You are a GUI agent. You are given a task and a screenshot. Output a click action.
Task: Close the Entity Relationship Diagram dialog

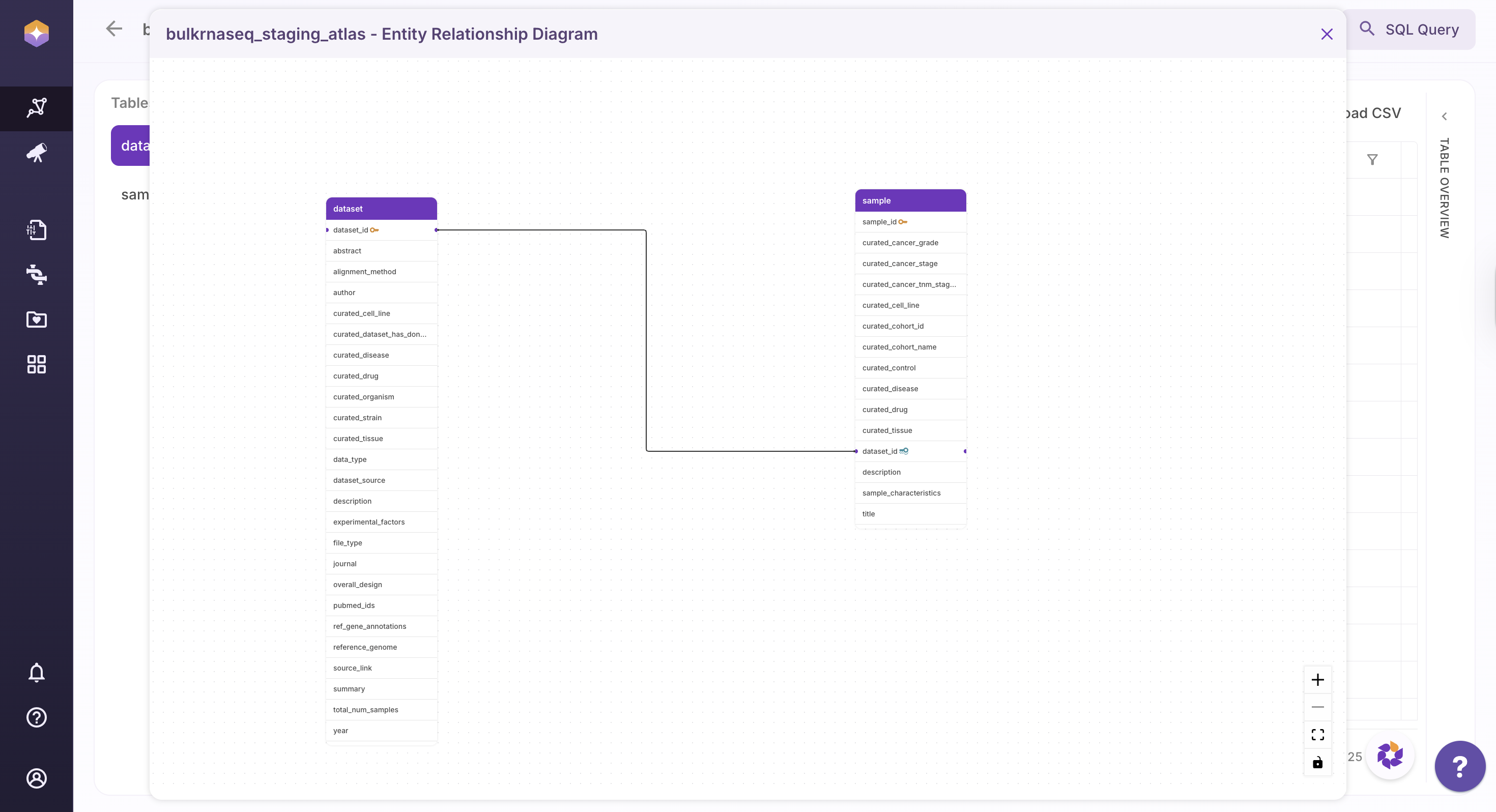pyautogui.click(x=1327, y=34)
